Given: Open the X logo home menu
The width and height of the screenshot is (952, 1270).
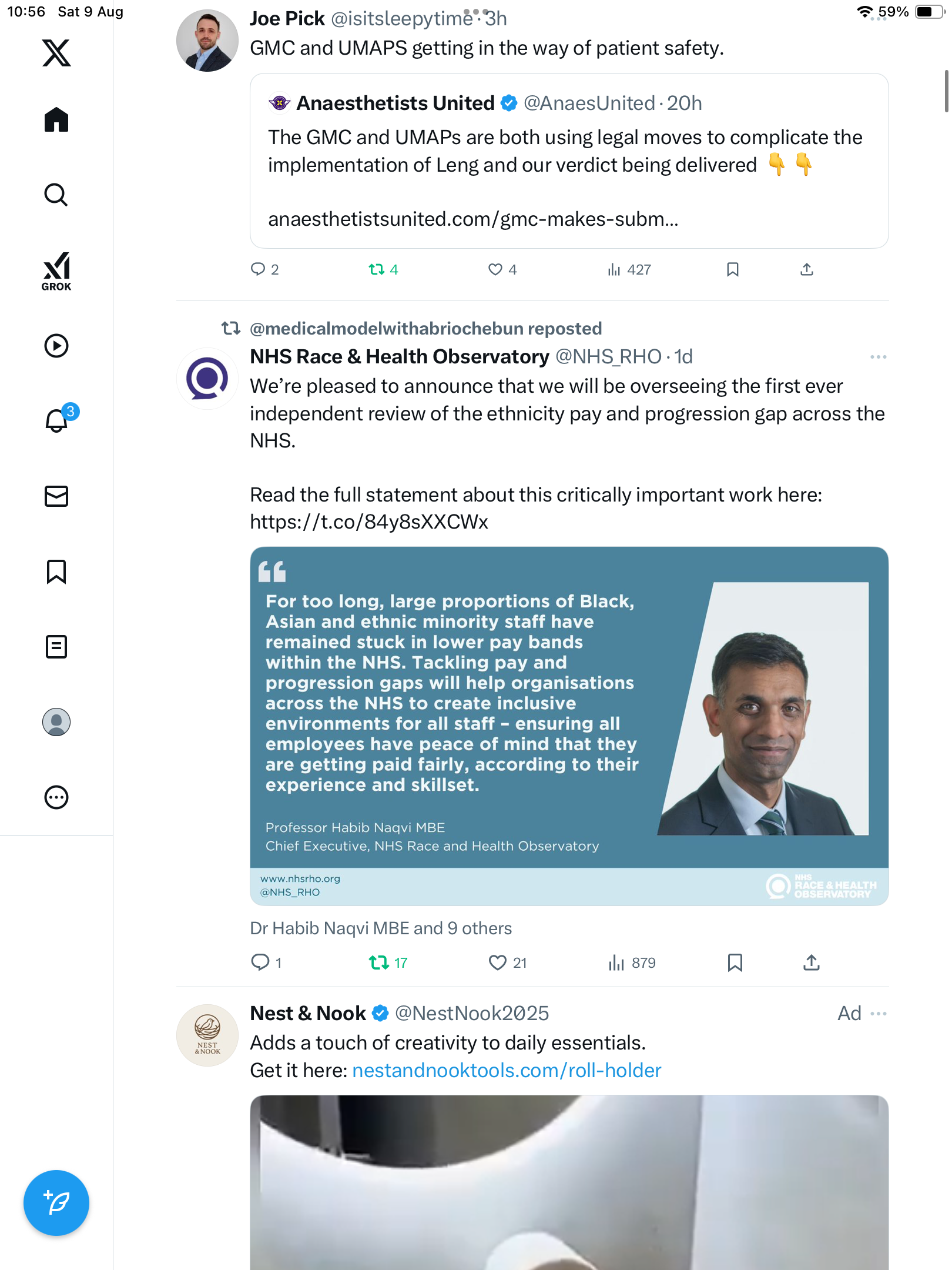Looking at the screenshot, I should (56, 53).
